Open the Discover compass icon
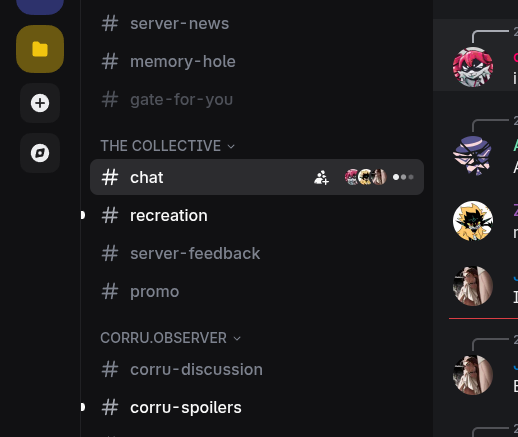518x437 pixels. (40, 153)
